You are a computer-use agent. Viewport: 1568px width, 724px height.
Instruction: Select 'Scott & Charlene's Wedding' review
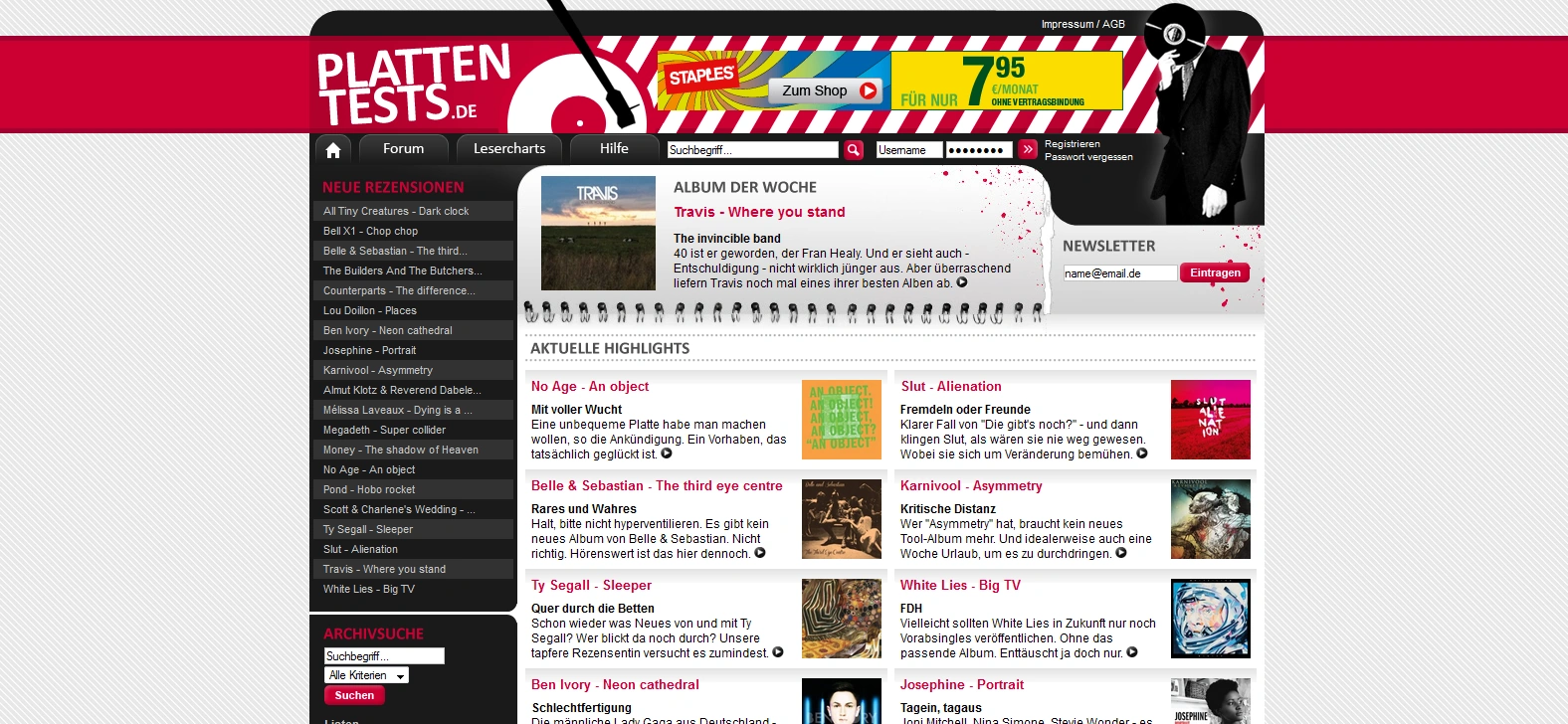point(413,509)
